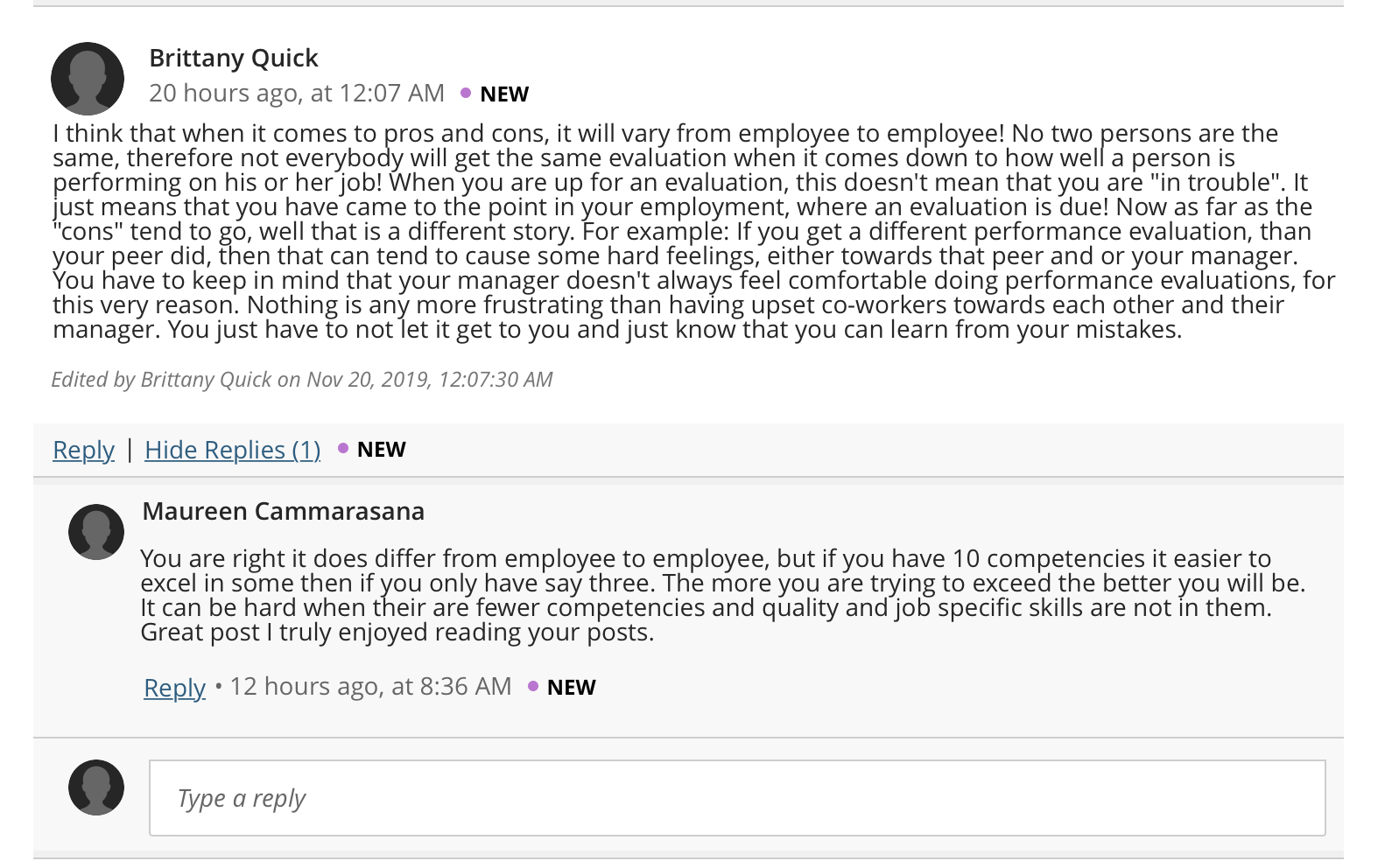
Task: Click the purple dot next to 8:36 AM
Action: pyautogui.click(x=533, y=687)
